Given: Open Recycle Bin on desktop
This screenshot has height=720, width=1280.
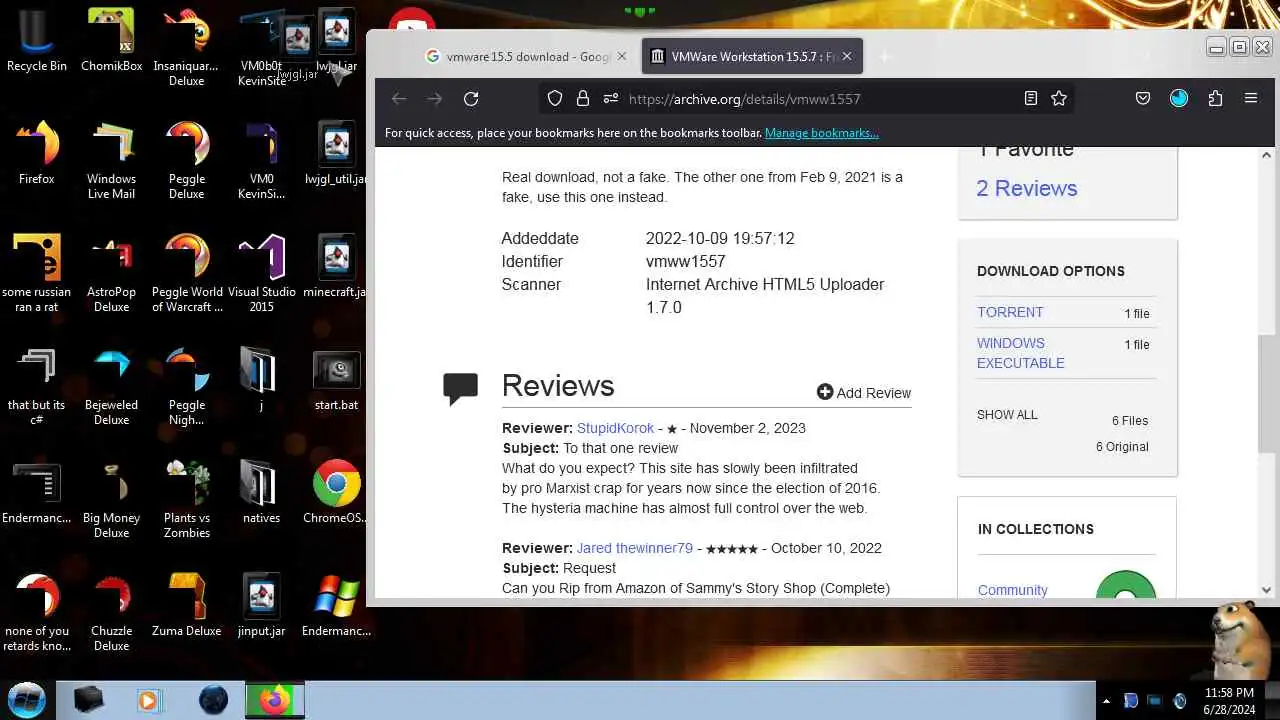Looking at the screenshot, I should click(37, 41).
